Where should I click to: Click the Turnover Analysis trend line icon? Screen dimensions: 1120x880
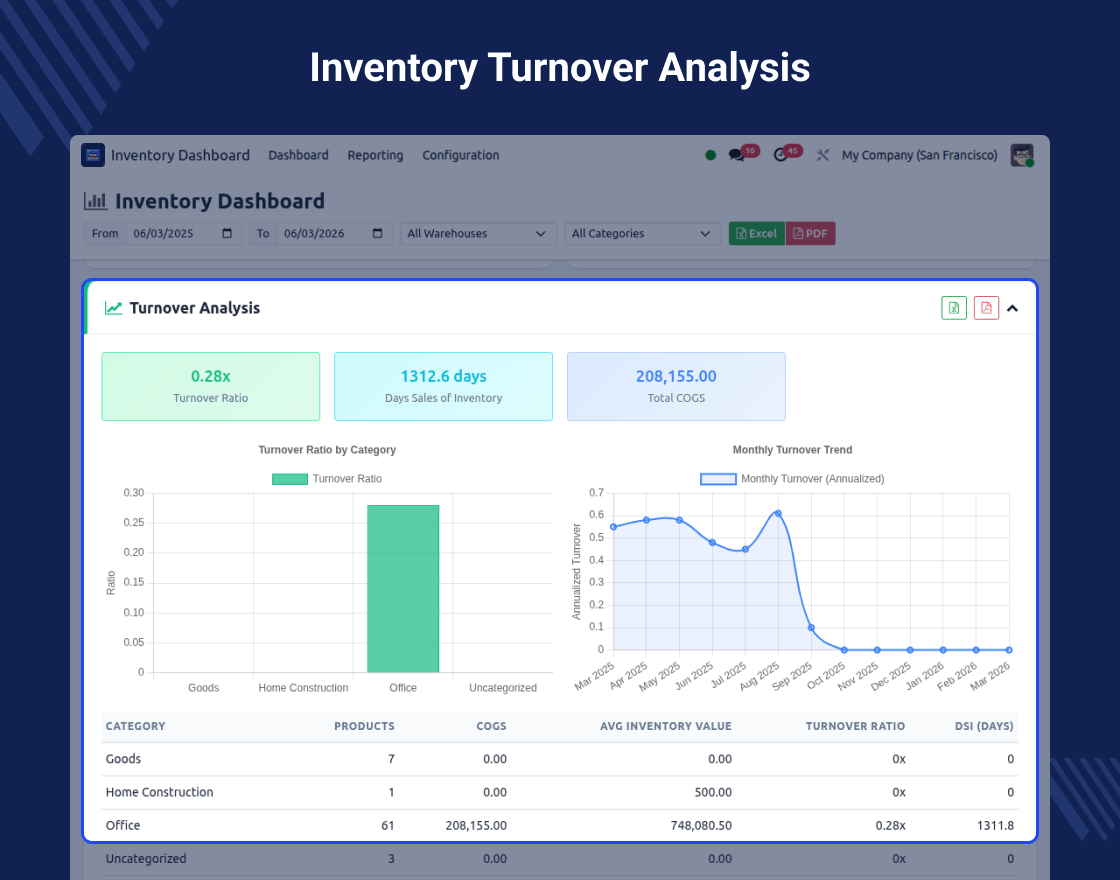pos(114,308)
